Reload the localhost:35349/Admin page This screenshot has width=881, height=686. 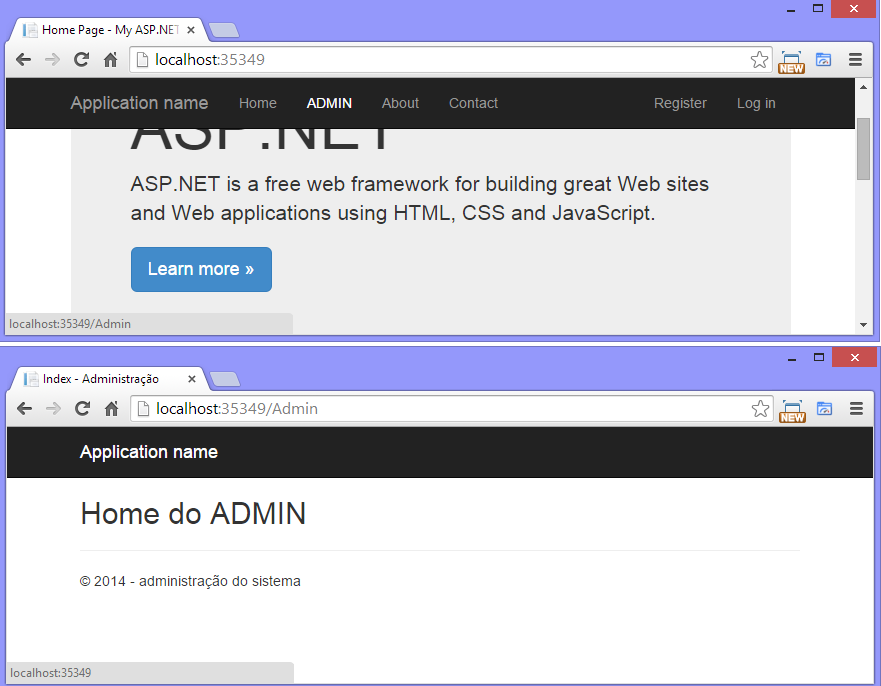coord(83,408)
